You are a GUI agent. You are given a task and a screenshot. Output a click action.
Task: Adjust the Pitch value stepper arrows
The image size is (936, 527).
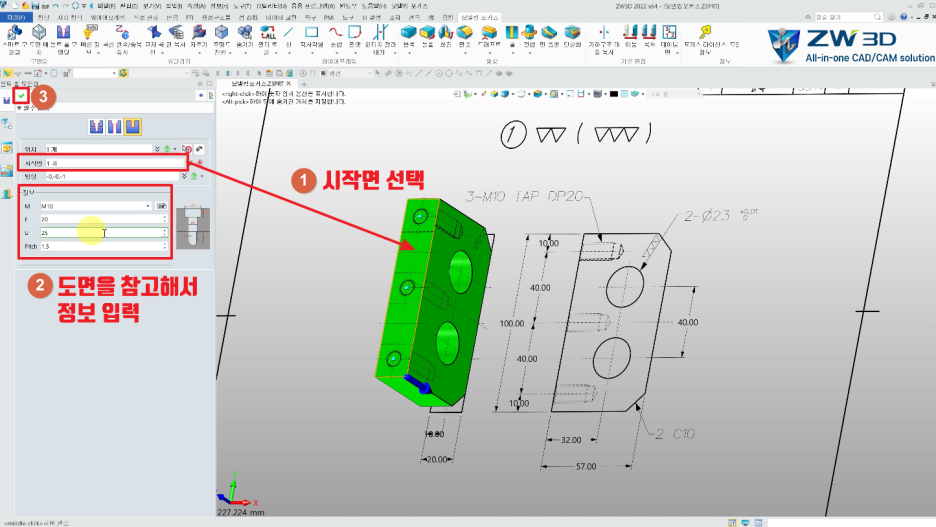(x=165, y=246)
